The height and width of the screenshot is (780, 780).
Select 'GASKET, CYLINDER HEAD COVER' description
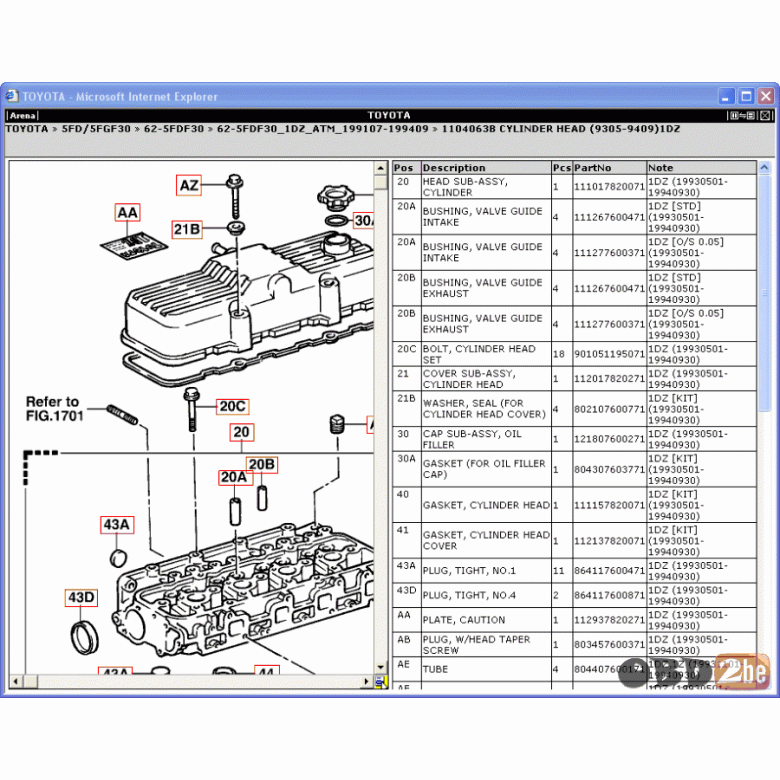(x=486, y=540)
